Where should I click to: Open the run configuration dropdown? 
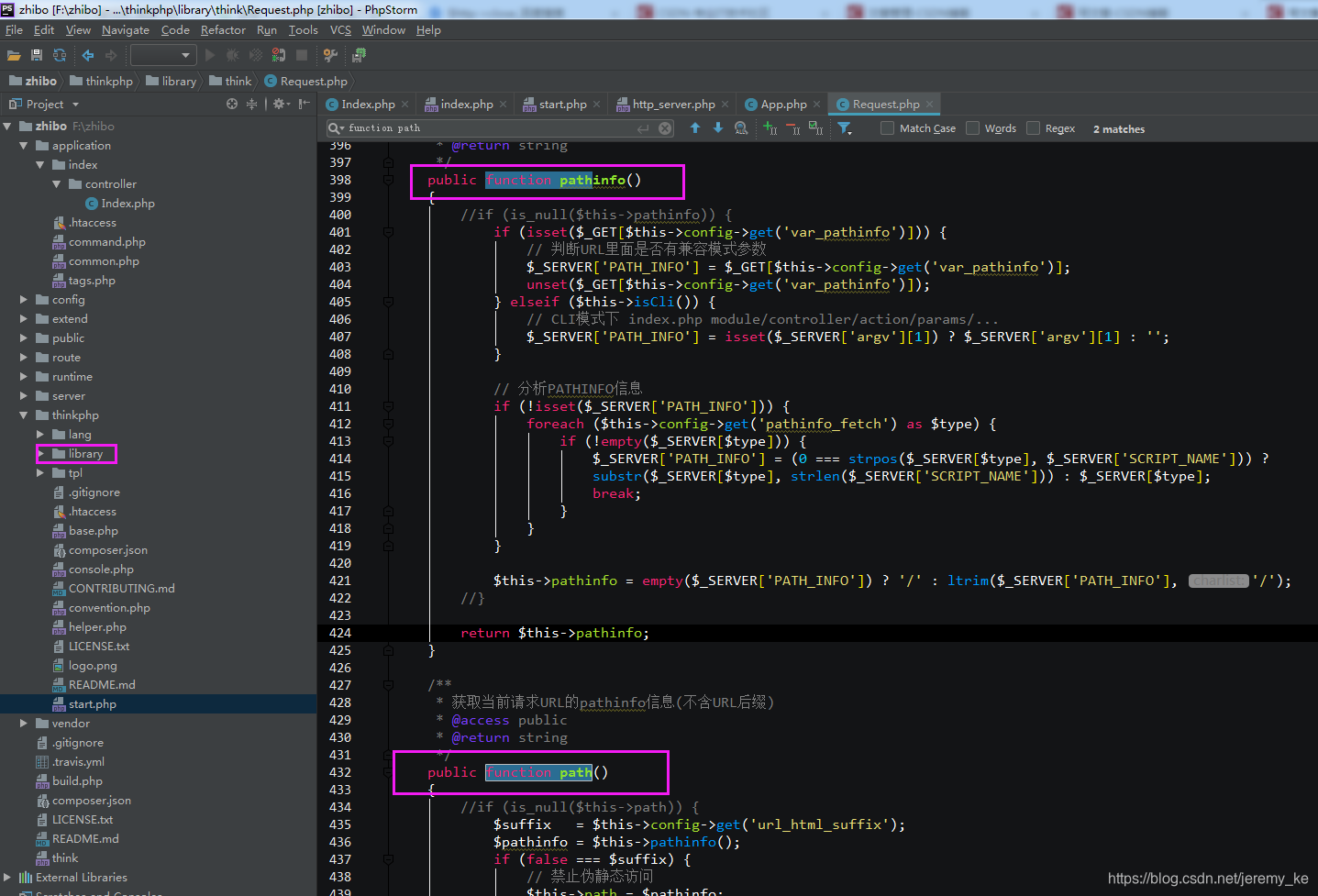click(x=163, y=55)
